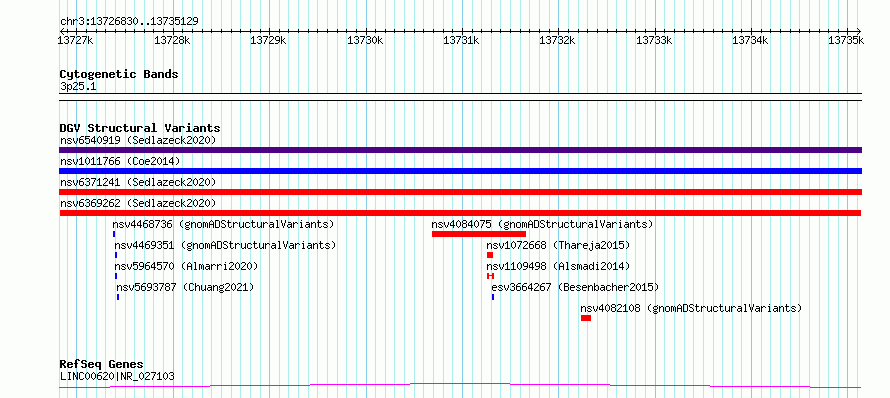890x398 pixels.
Task: Click the red nsv6371241 variant bar
Action: coord(460,192)
